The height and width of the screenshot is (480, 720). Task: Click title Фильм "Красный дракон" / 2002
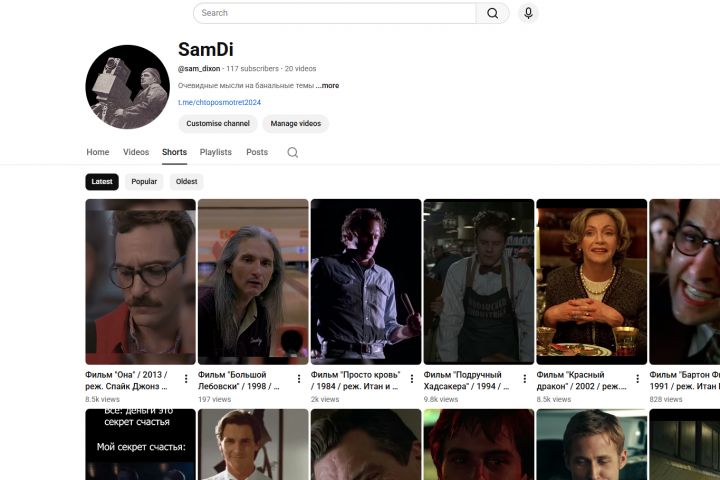(581, 380)
